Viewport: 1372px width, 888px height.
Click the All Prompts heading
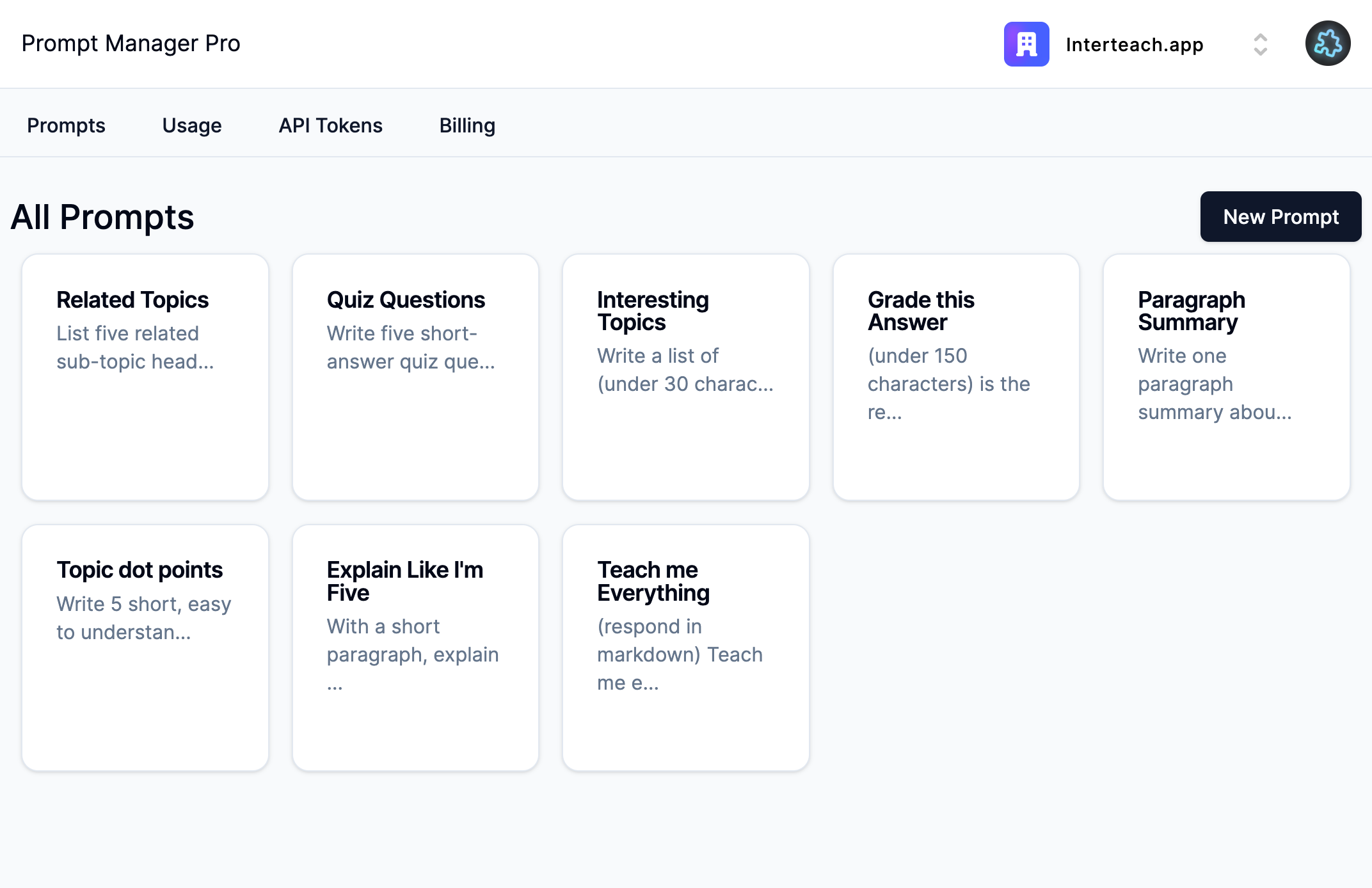click(x=102, y=218)
